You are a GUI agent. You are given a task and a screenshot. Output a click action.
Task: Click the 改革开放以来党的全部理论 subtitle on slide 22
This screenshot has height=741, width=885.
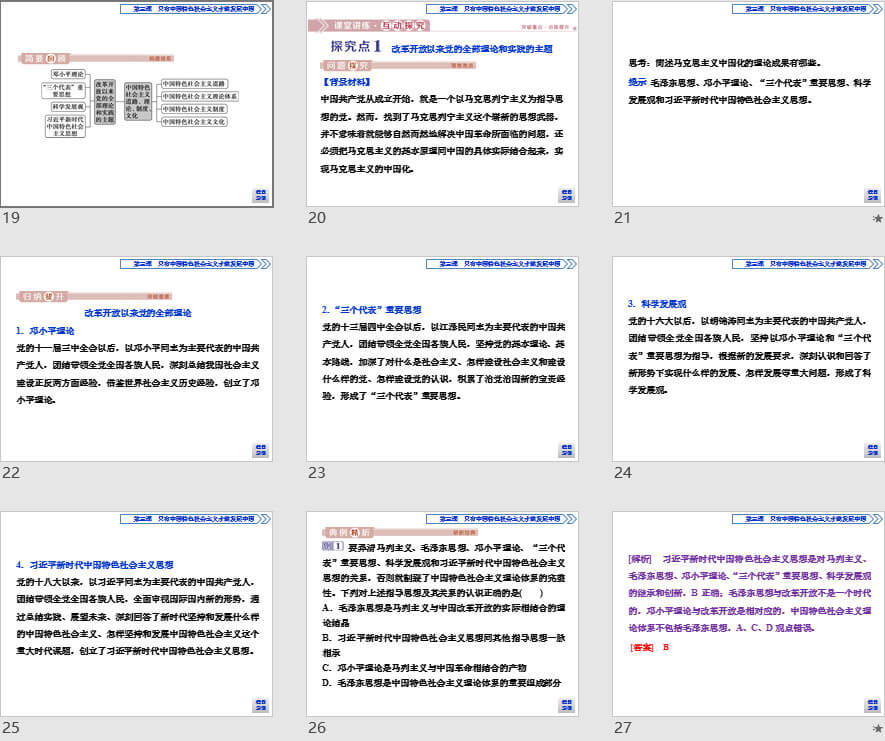coord(138,313)
